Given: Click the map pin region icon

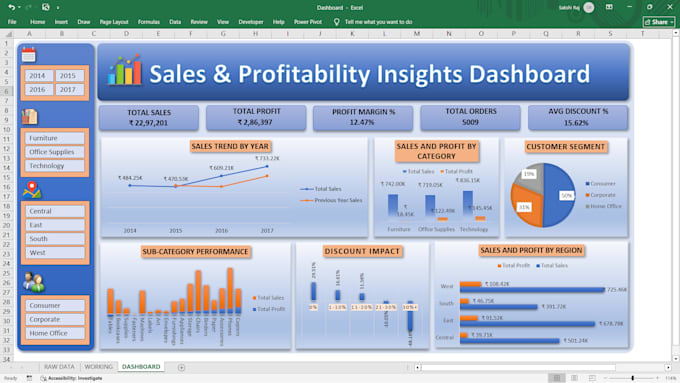Looking at the screenshot, I should coord(32,190).
